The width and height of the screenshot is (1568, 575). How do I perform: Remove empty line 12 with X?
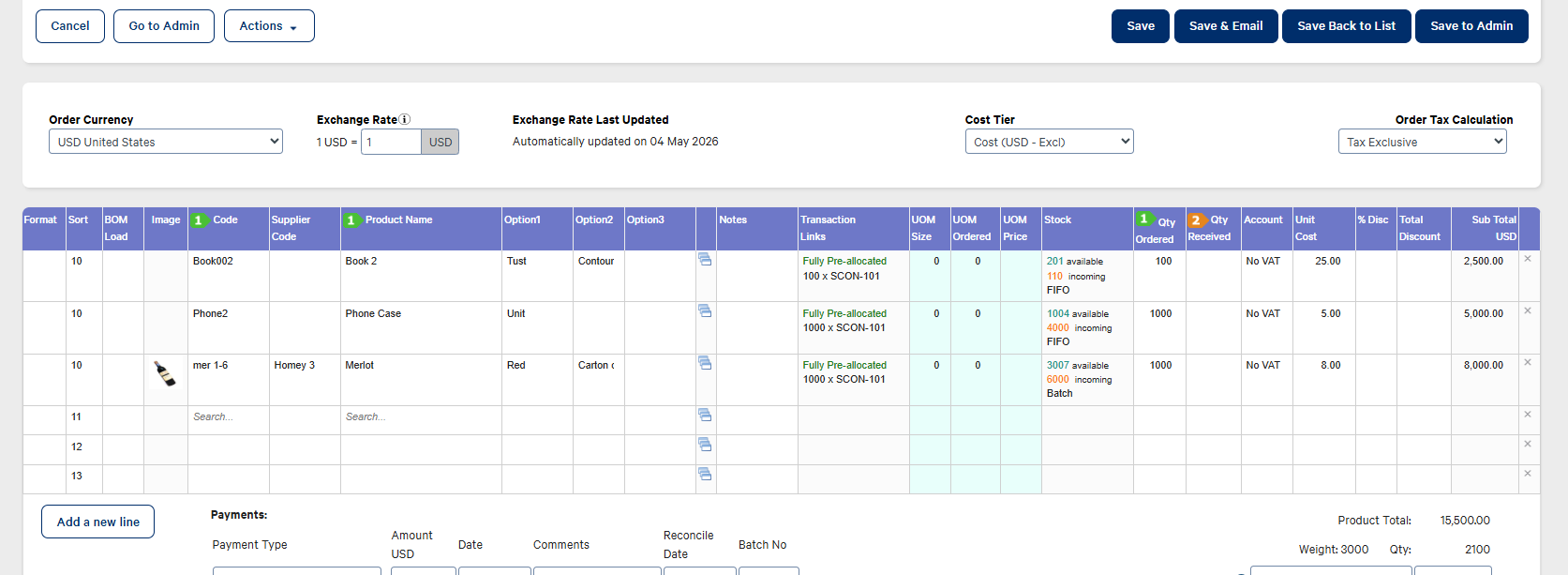1528,444
